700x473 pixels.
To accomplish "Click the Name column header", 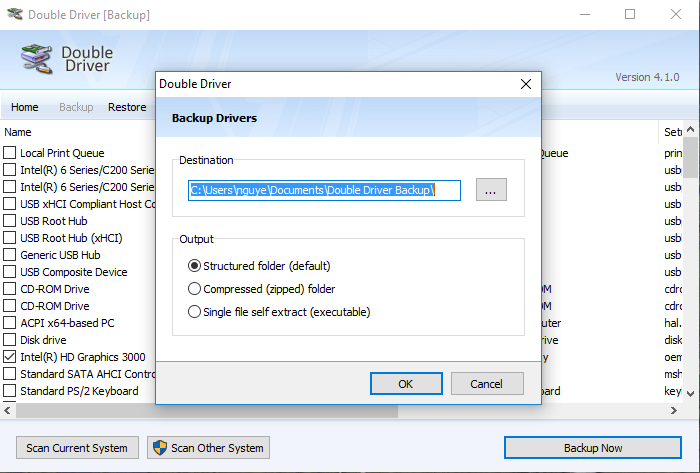I will click(18, 132).
